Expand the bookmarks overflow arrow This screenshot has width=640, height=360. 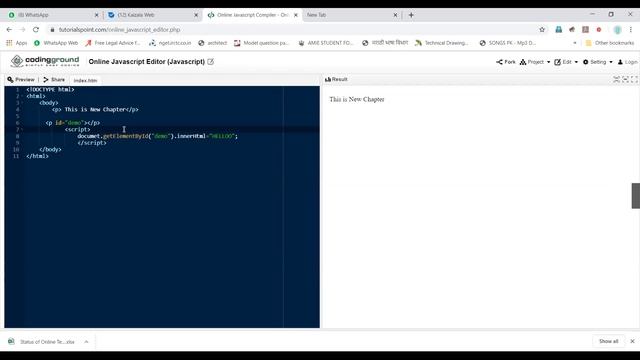tap(575, 43)
